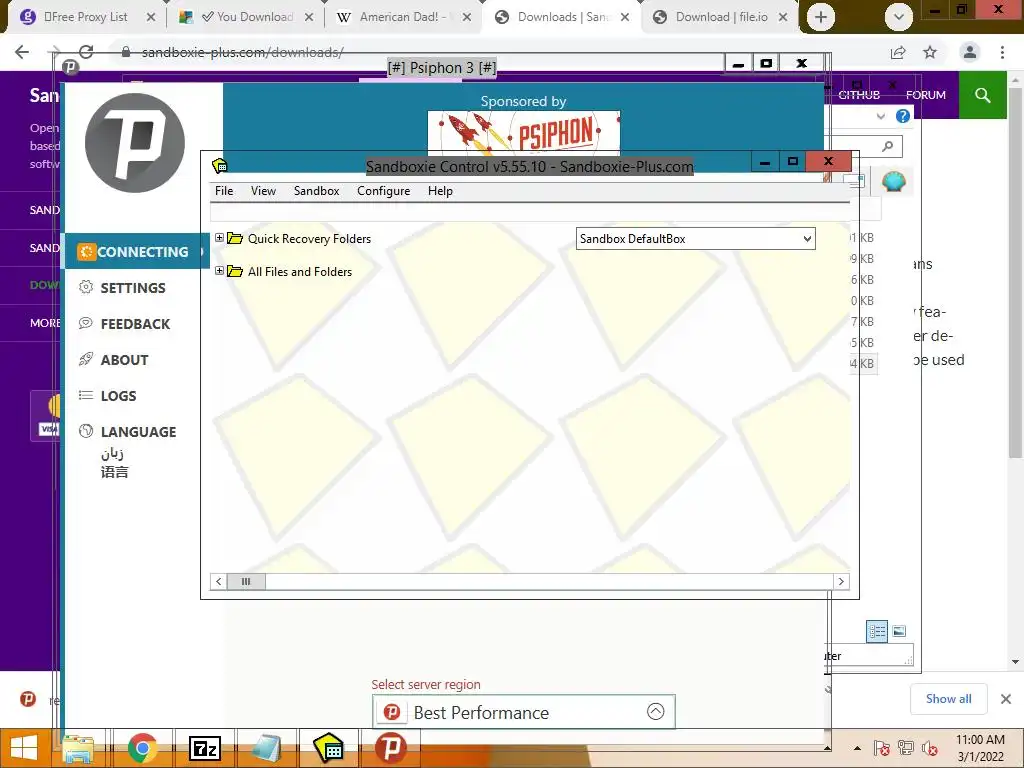Open the Help menu in Sandboxie Control
Viewport: 1024px width, 768px height.
coord(440,191)
